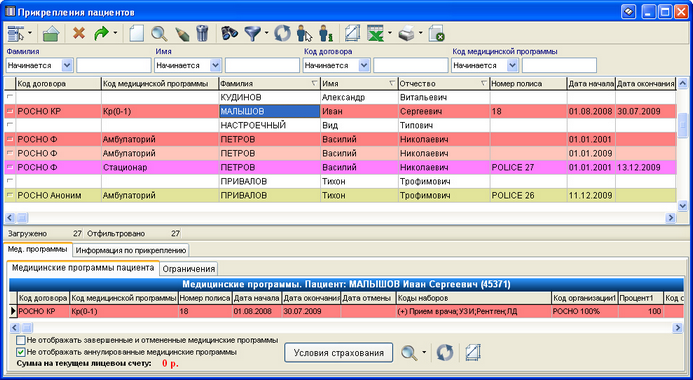The width and height of the screenshot is (693, 380).
Task: Open Код договора filter condition dropdown
Action: (364, 65)
